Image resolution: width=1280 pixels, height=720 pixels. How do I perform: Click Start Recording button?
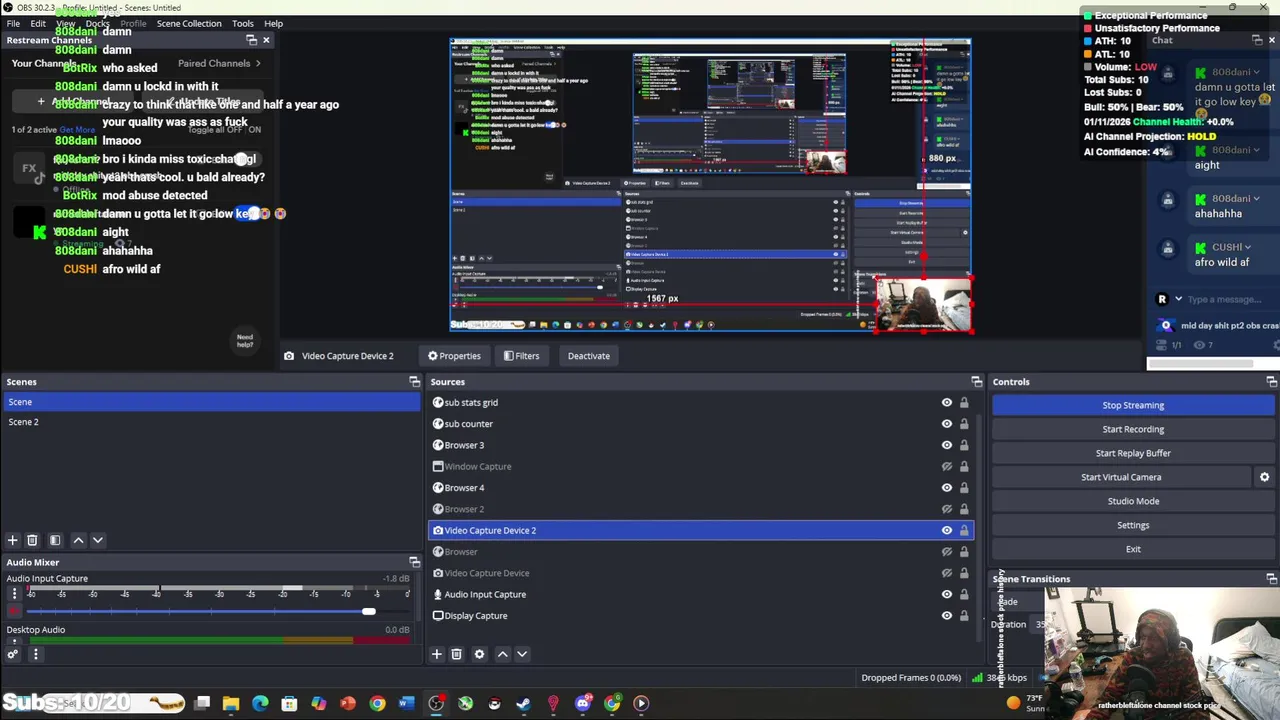click(x=1133, y=429)
